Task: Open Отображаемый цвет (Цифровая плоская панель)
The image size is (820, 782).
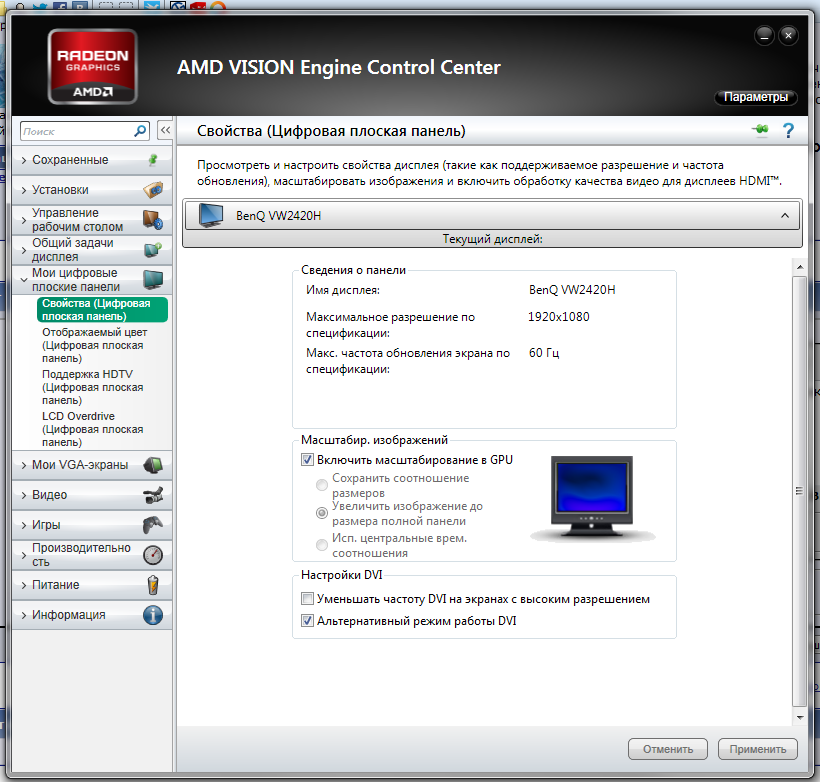Action: coord(95,345)
